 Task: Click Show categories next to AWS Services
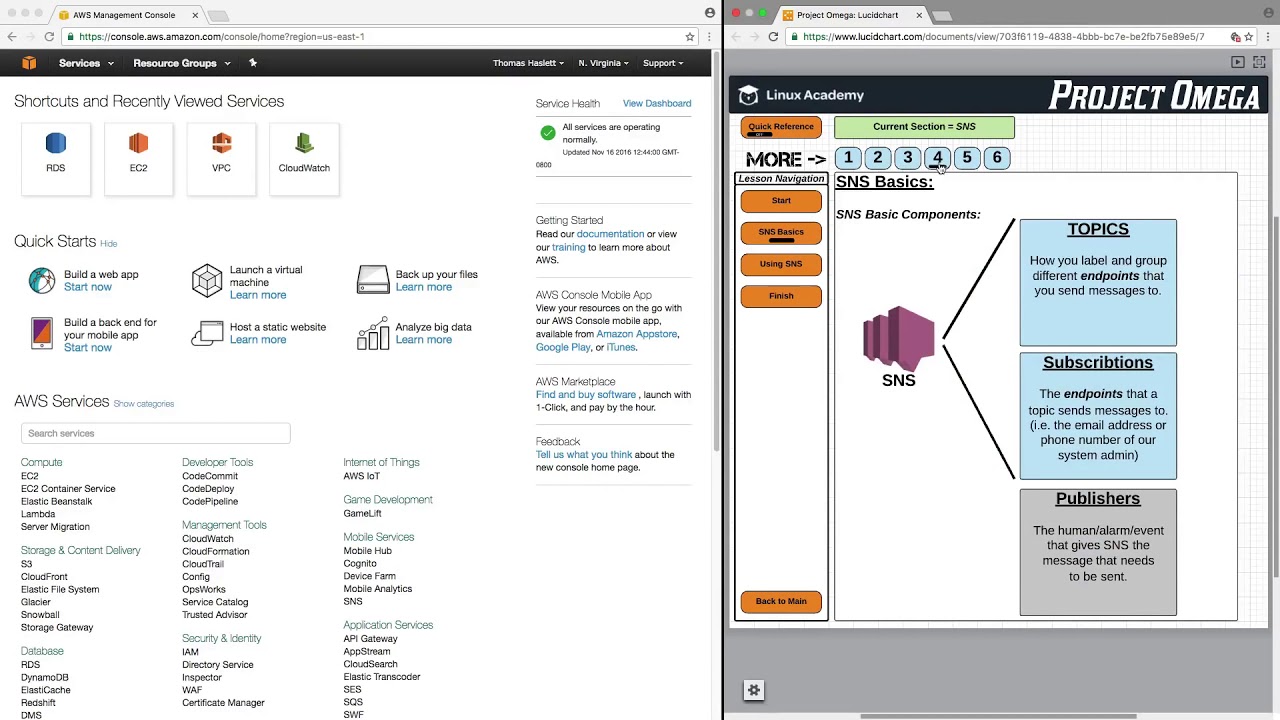tap(144, 404)
